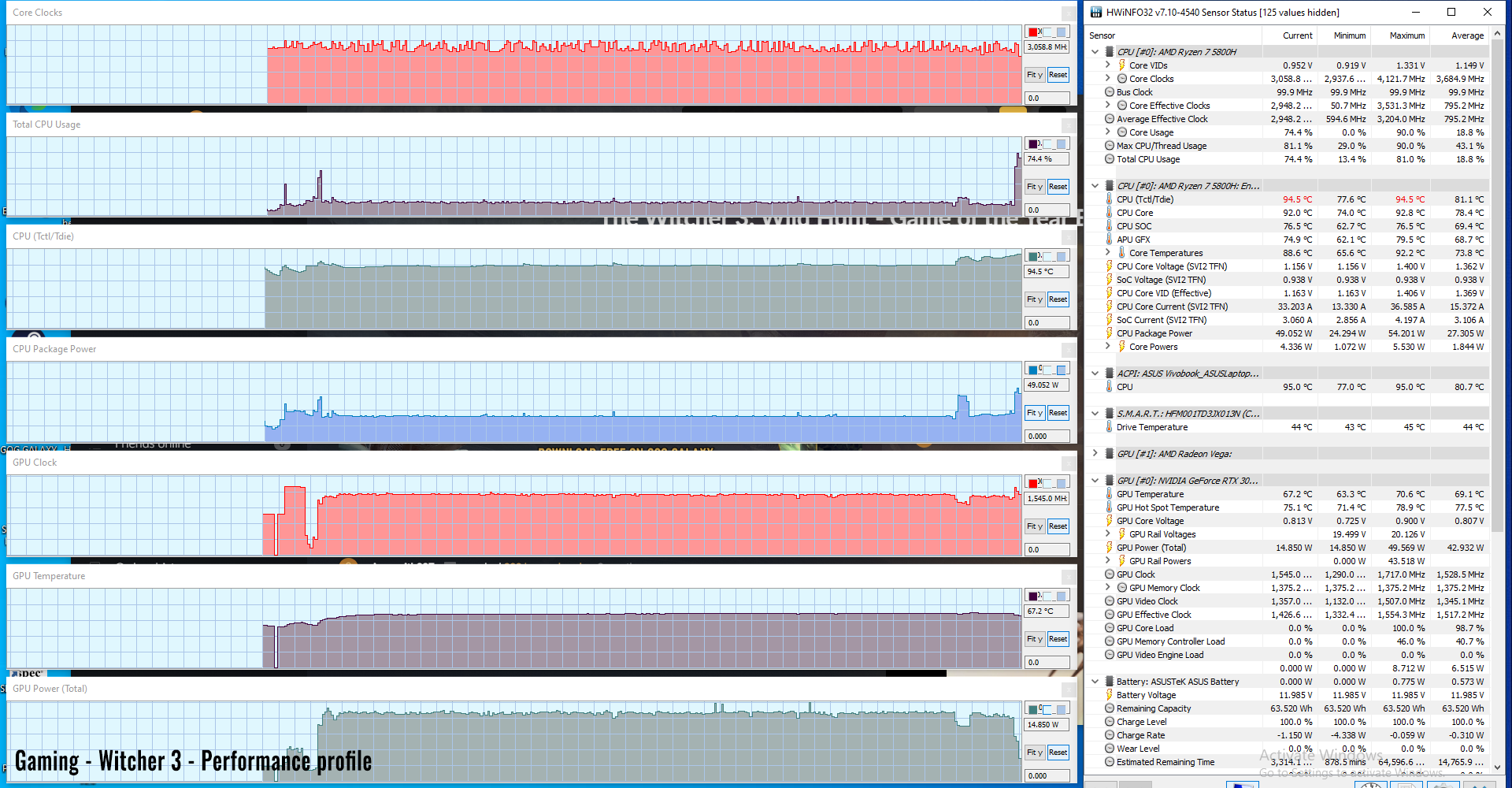The height and width of the screenshot is (788, 1512).
Task: Reset the CPU Package Power graph
Action: point(1058,413)
